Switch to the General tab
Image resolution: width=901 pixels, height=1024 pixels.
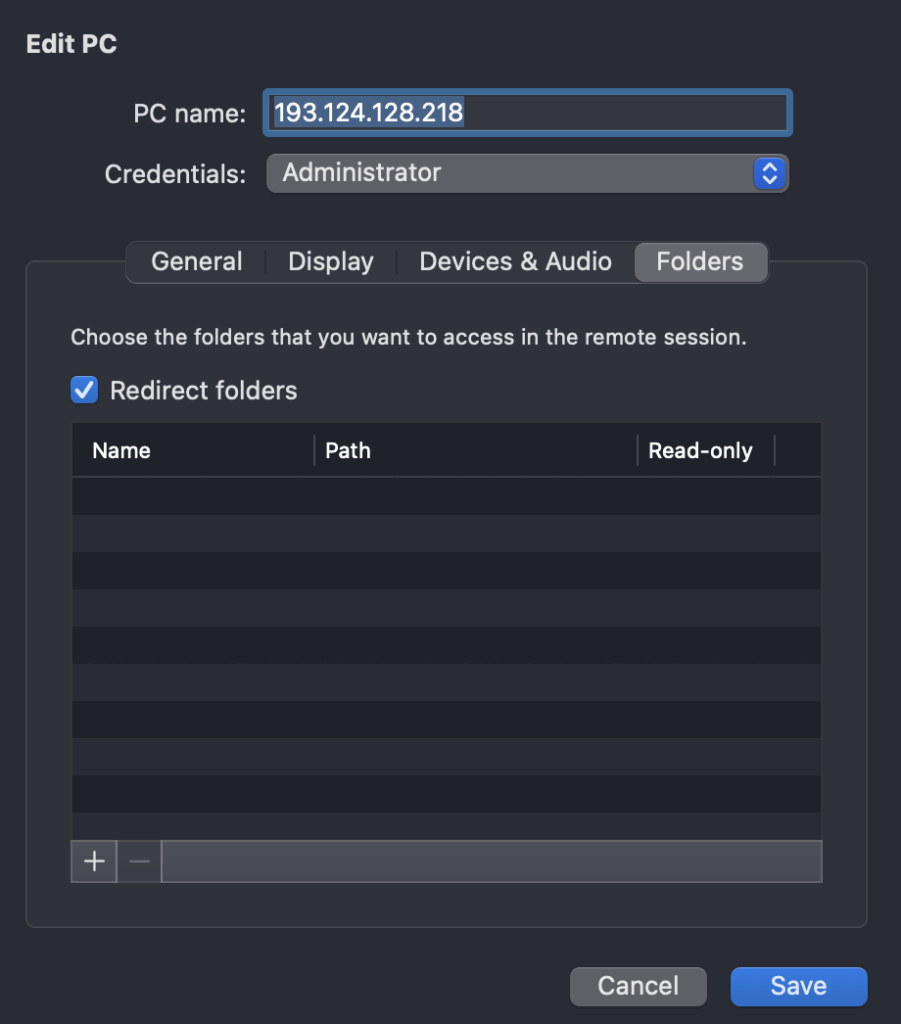click(x=197, y=262)
